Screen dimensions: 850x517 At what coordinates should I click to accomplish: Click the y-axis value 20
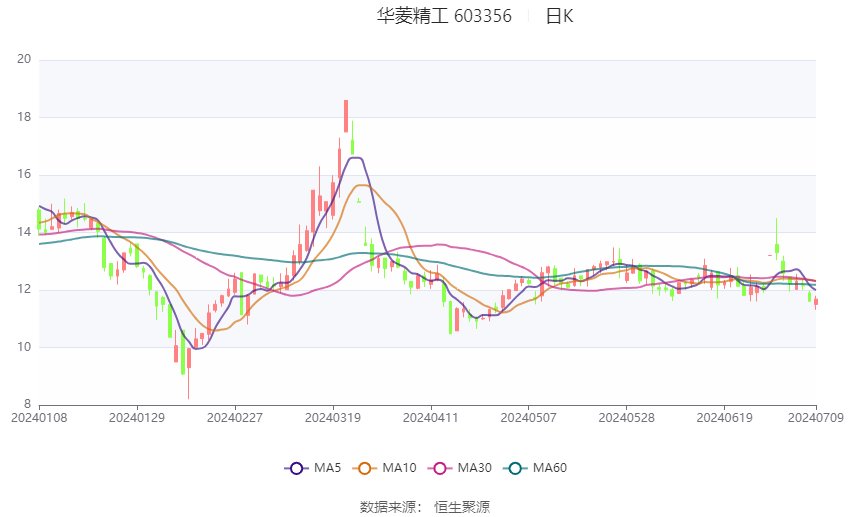click(x=24, y=59)
